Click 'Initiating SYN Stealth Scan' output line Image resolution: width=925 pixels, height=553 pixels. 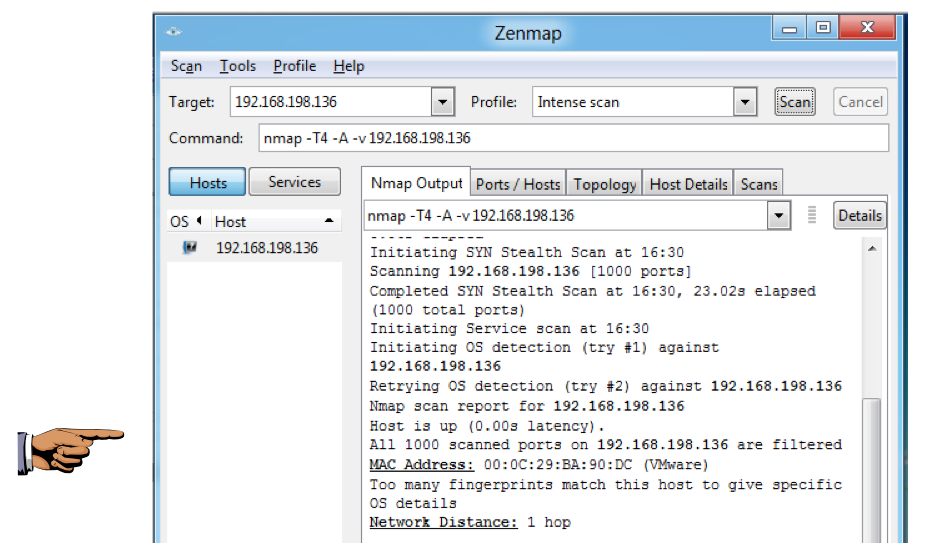(527, 252)
